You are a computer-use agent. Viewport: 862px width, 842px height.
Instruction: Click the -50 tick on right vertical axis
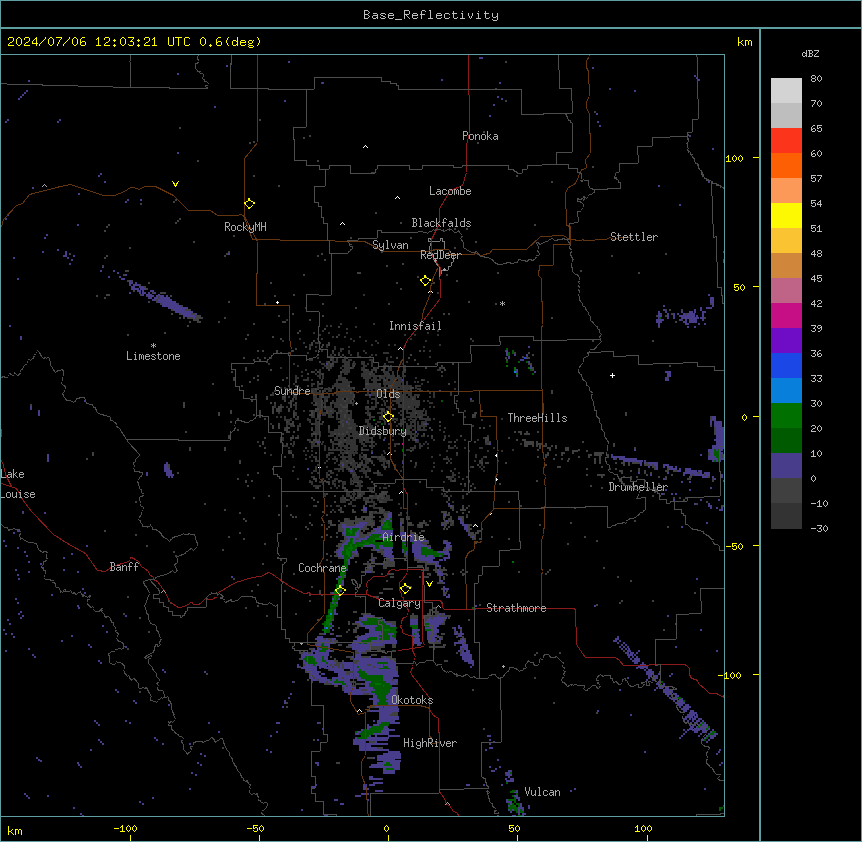click(x=734, y=546)
